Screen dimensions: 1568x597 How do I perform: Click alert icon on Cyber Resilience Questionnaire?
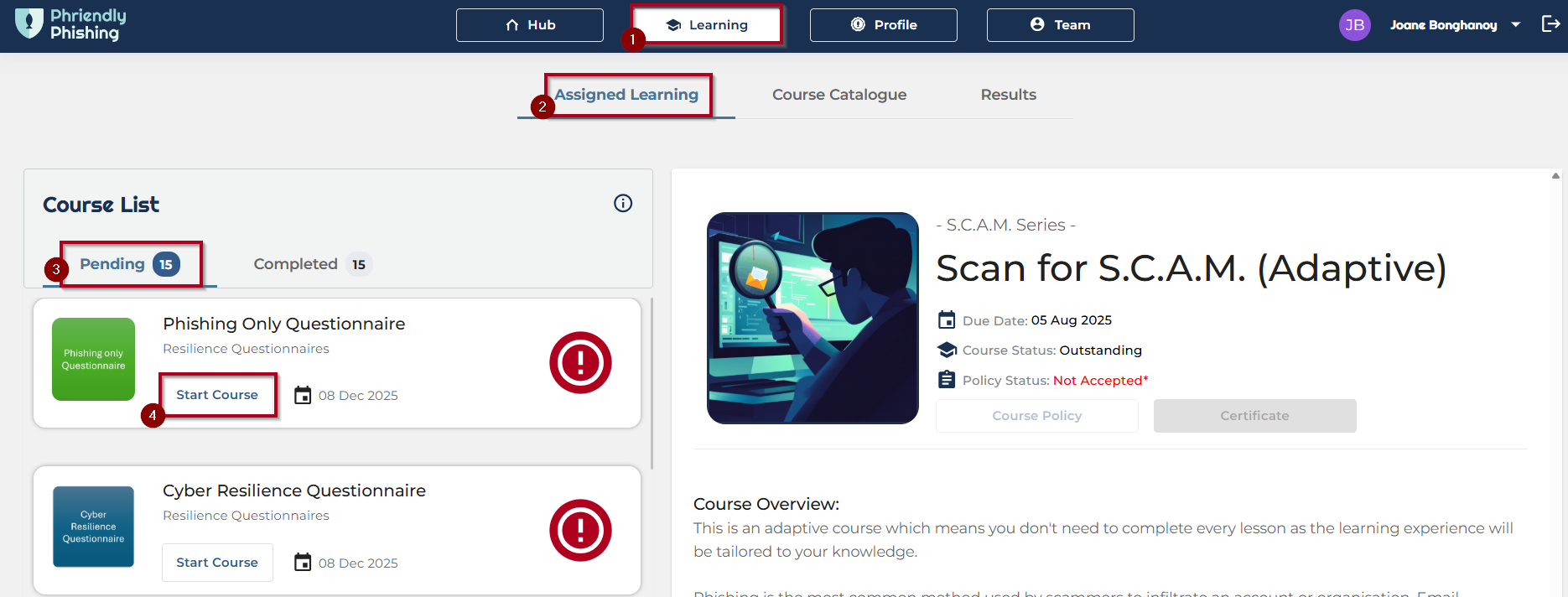tap(580, 531)
